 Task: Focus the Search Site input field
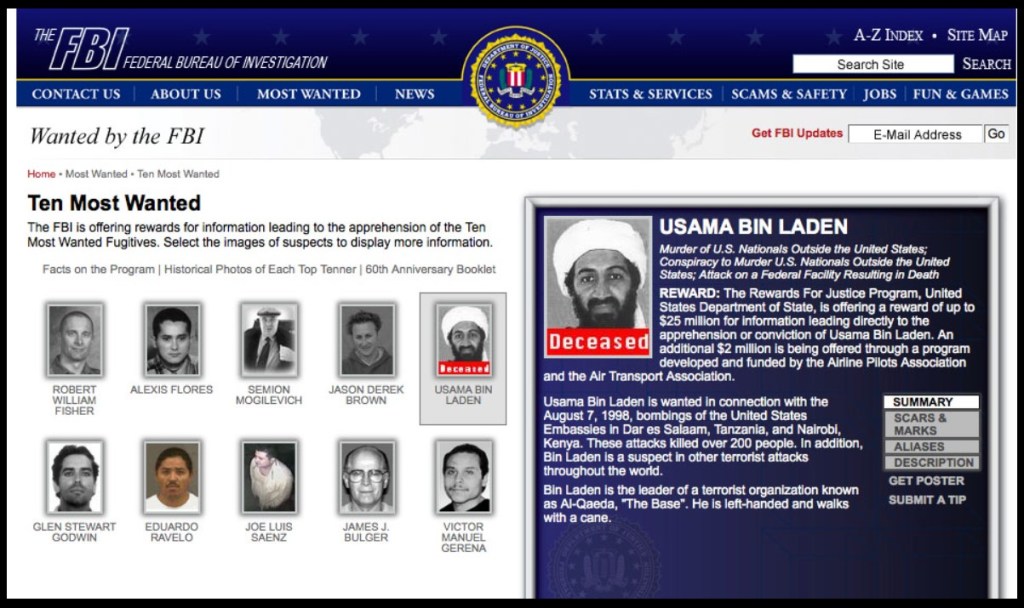[872, 64]
